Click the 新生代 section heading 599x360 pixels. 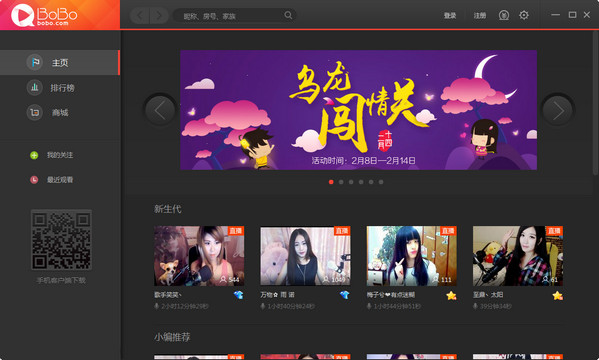click(168, 209)
